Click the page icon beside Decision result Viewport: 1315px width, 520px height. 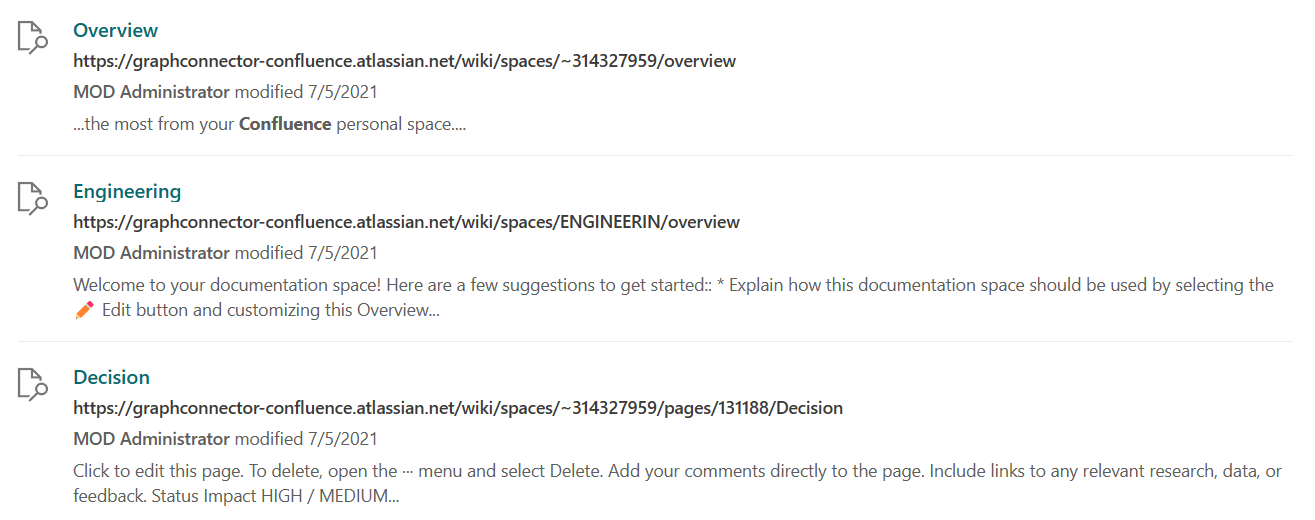pyautogui.click(x=33, y=384)
